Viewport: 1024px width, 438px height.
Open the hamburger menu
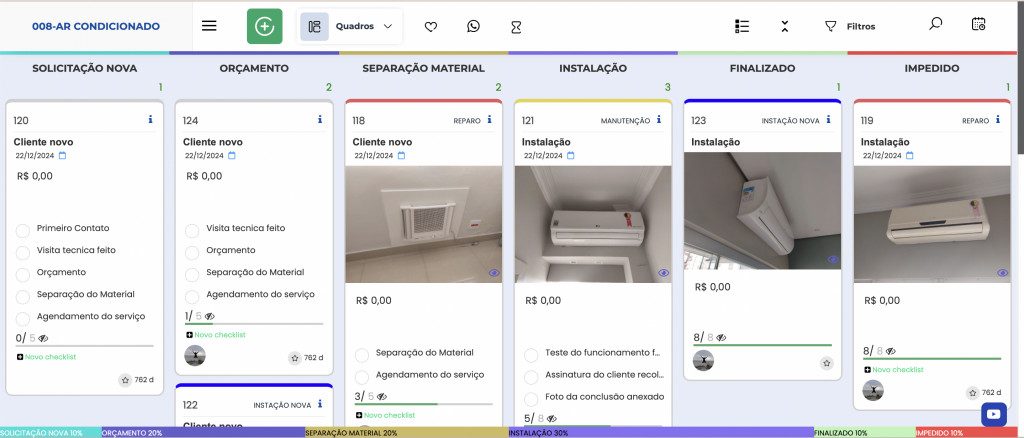point(209,26)
